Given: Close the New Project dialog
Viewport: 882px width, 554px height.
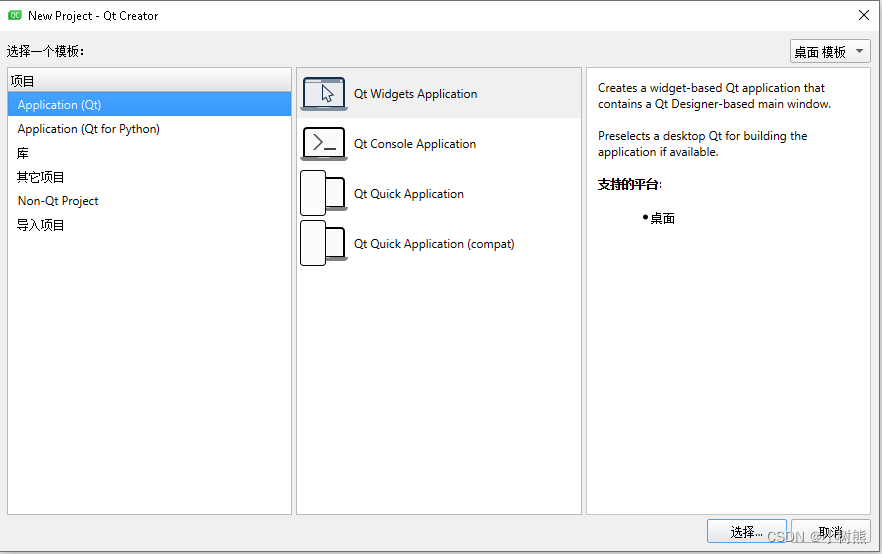Looking at the screenshot, I should pyautogui.click(x=864, y=15).
